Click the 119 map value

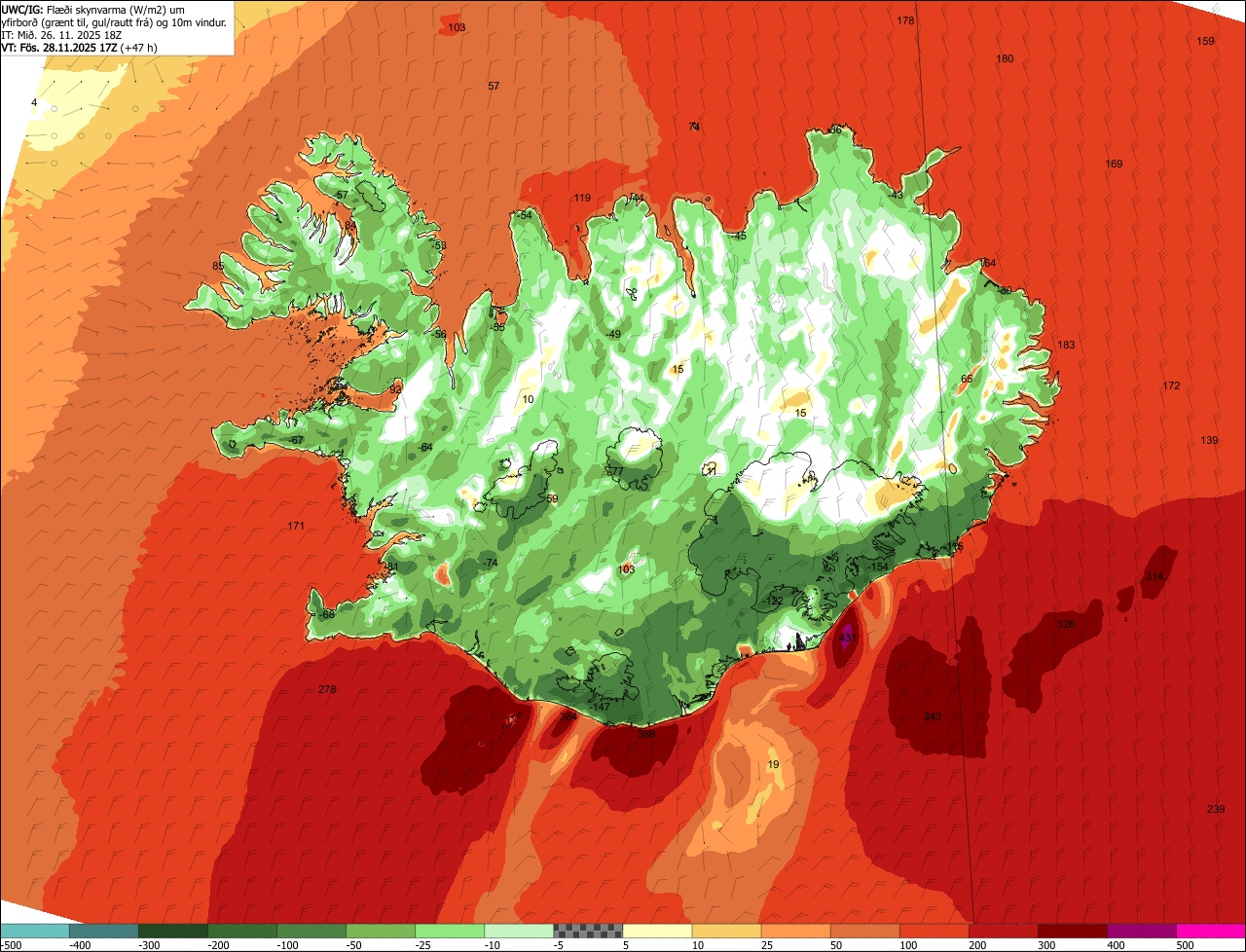click(582, 198)
